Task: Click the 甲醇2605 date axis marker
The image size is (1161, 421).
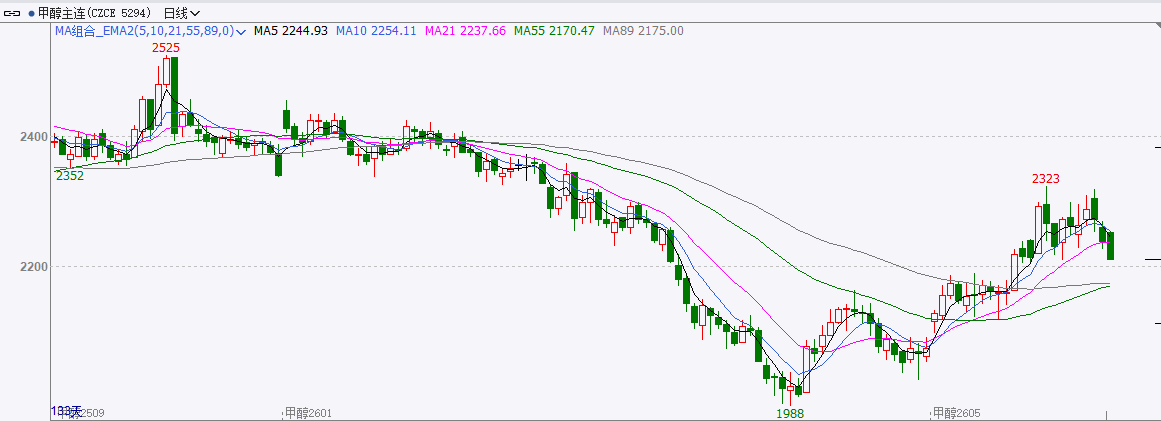Action: coord(956,412)
